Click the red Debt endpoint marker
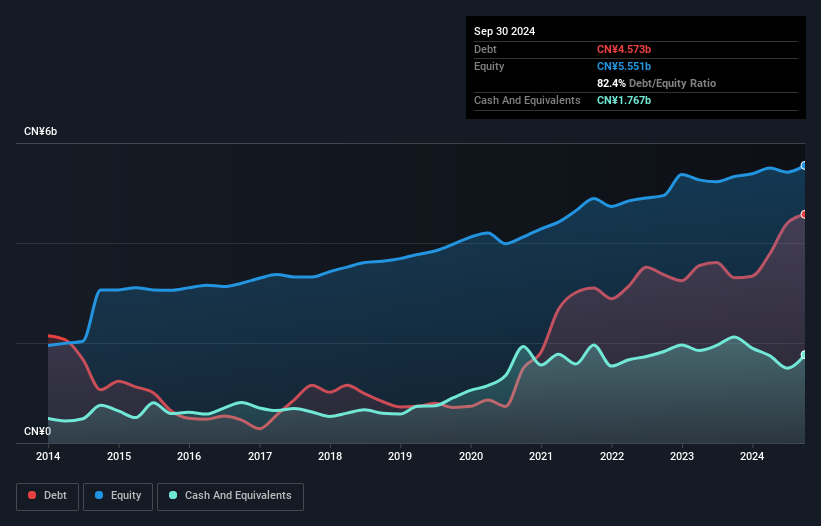821x526 pixels. click(x=804, y=215)
